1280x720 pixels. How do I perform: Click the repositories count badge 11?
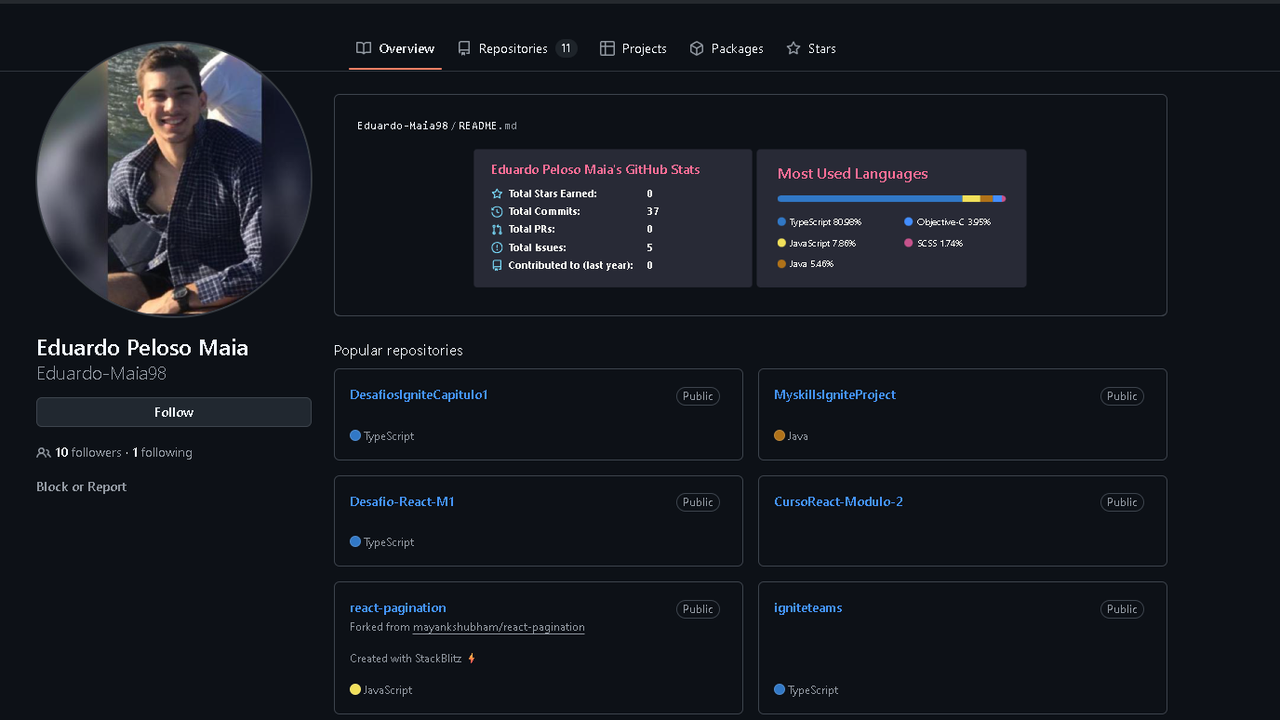[x=566, y=48]
